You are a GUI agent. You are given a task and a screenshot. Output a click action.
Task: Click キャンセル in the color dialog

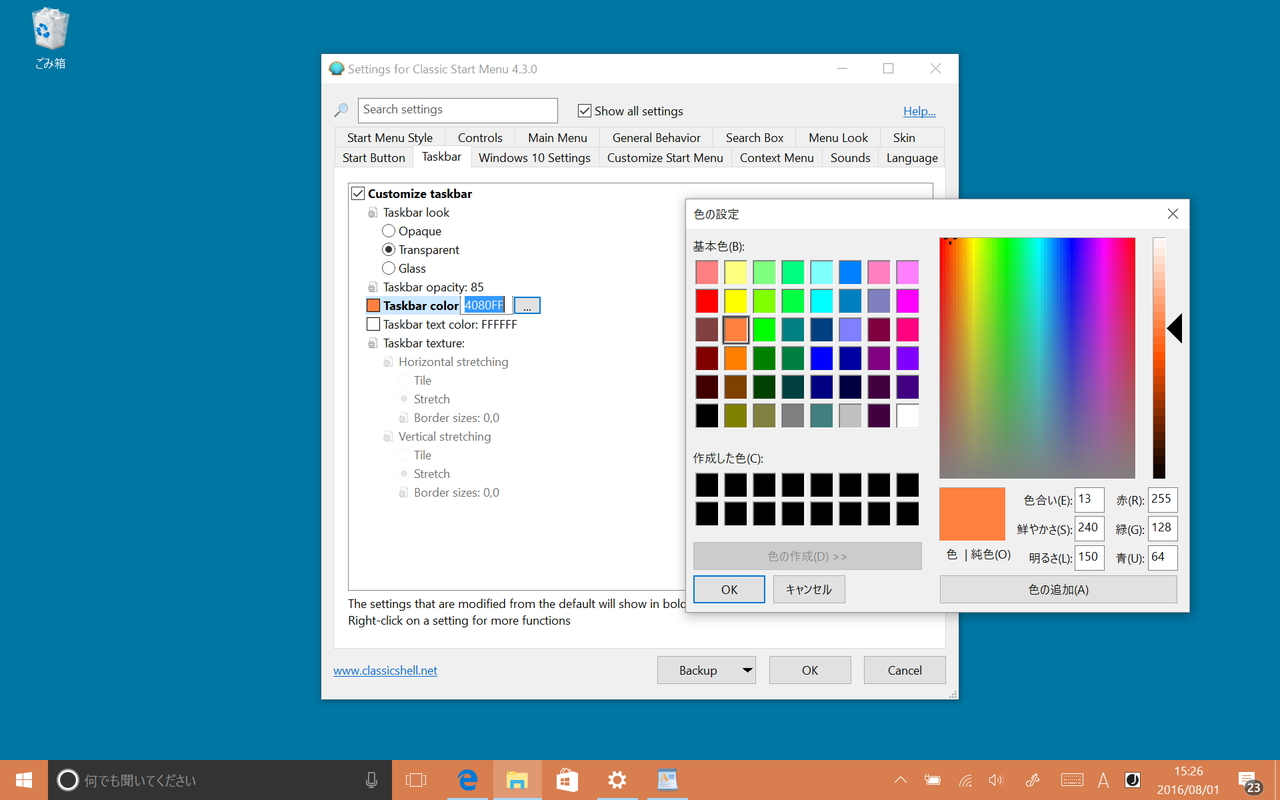click(x=809, y=590)
